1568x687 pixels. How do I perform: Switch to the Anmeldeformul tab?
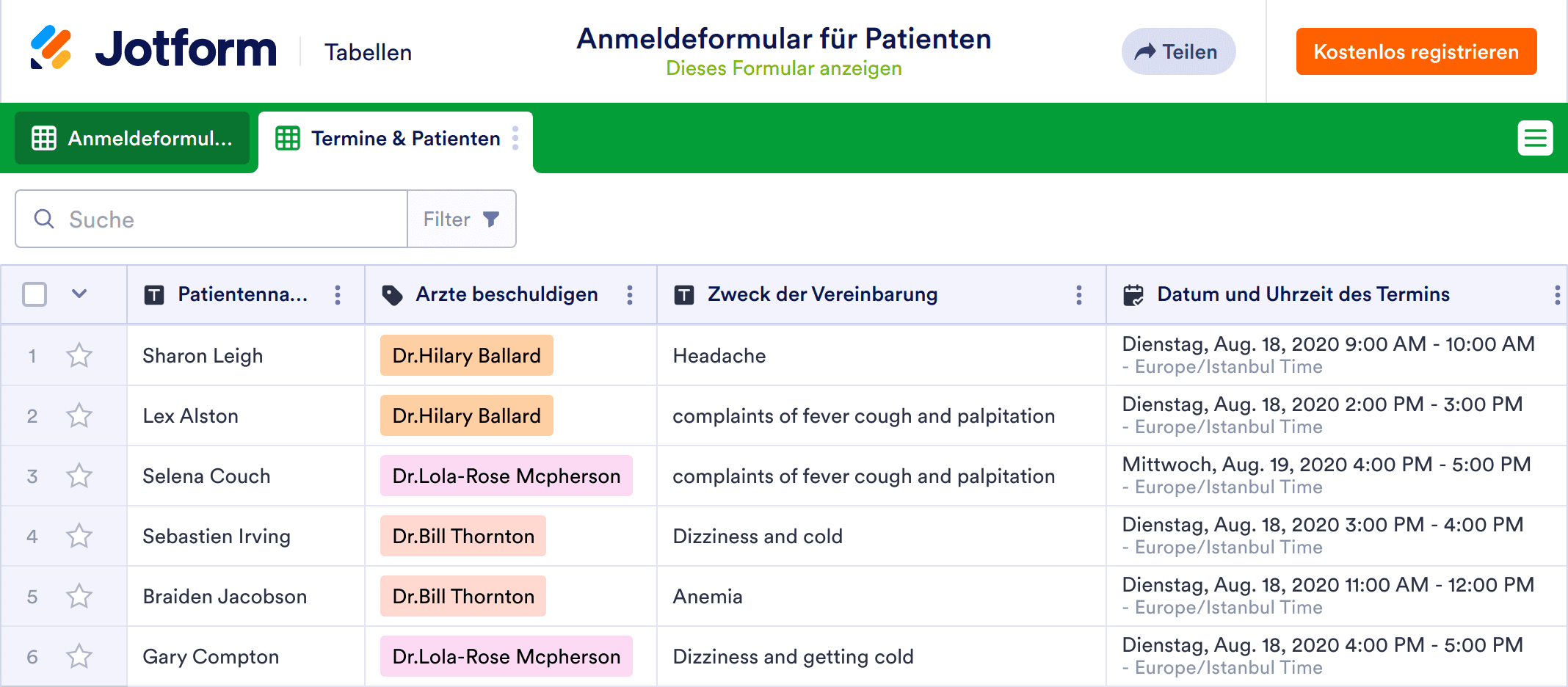[132, 138]
